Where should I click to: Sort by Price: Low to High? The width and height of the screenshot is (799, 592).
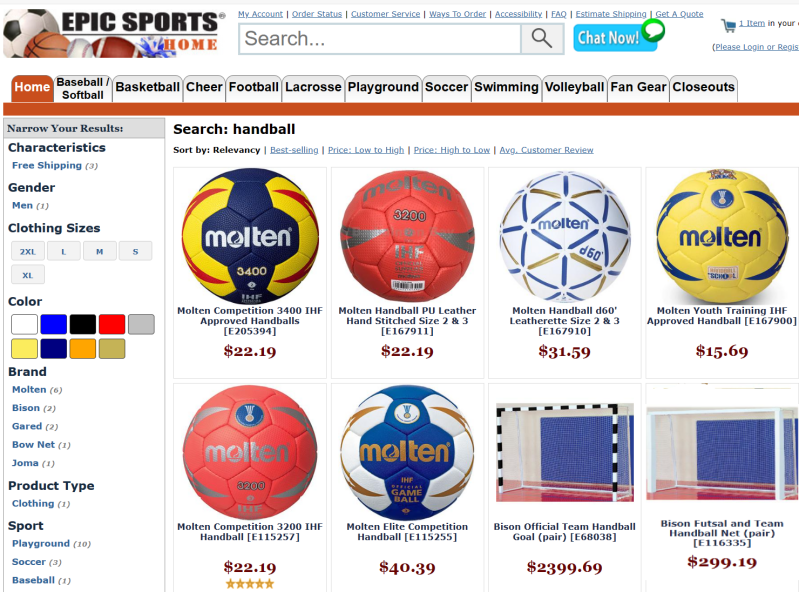point(366,150)
